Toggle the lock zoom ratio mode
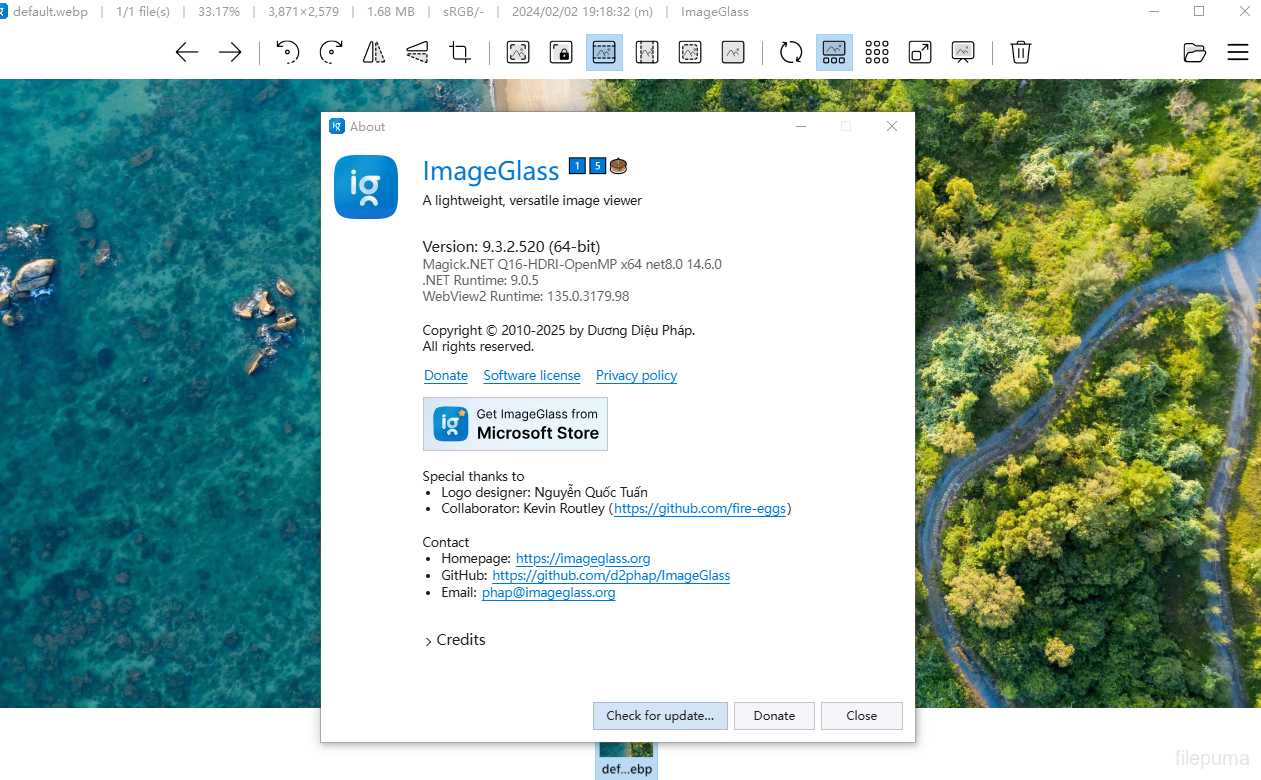The image size is (1261, 780). coord(561,53)
